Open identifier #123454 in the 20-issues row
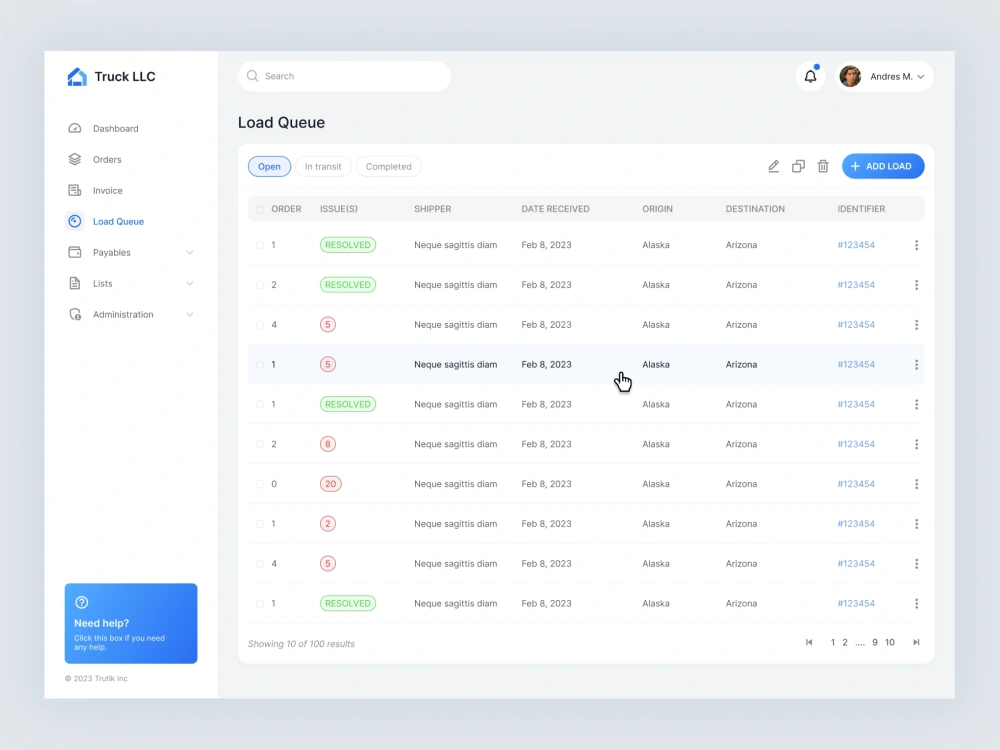The height and width of the screenshot is (750, 1000). click(x=856, y=484)
